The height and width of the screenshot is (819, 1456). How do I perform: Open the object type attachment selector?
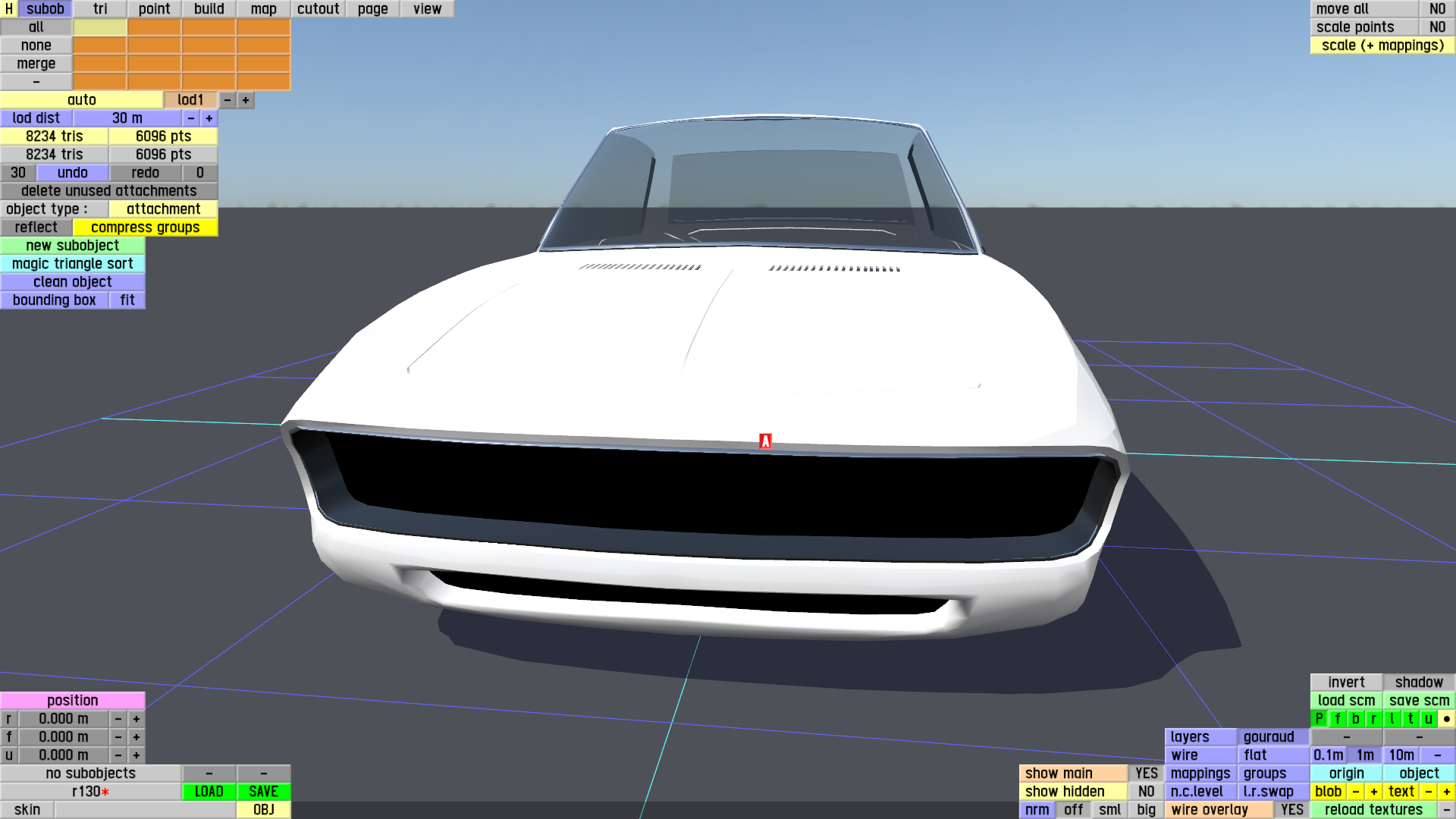(x=163, y=209)
